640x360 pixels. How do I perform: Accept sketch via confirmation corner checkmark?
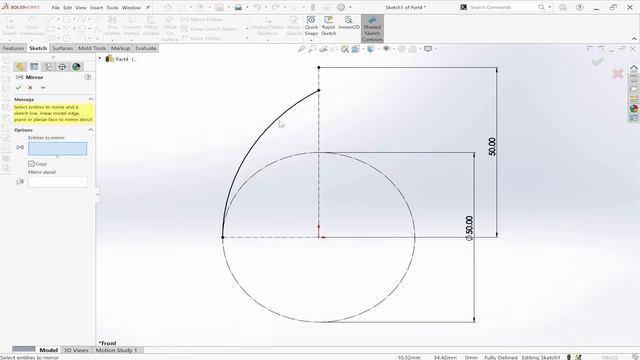tap(598, 61)
